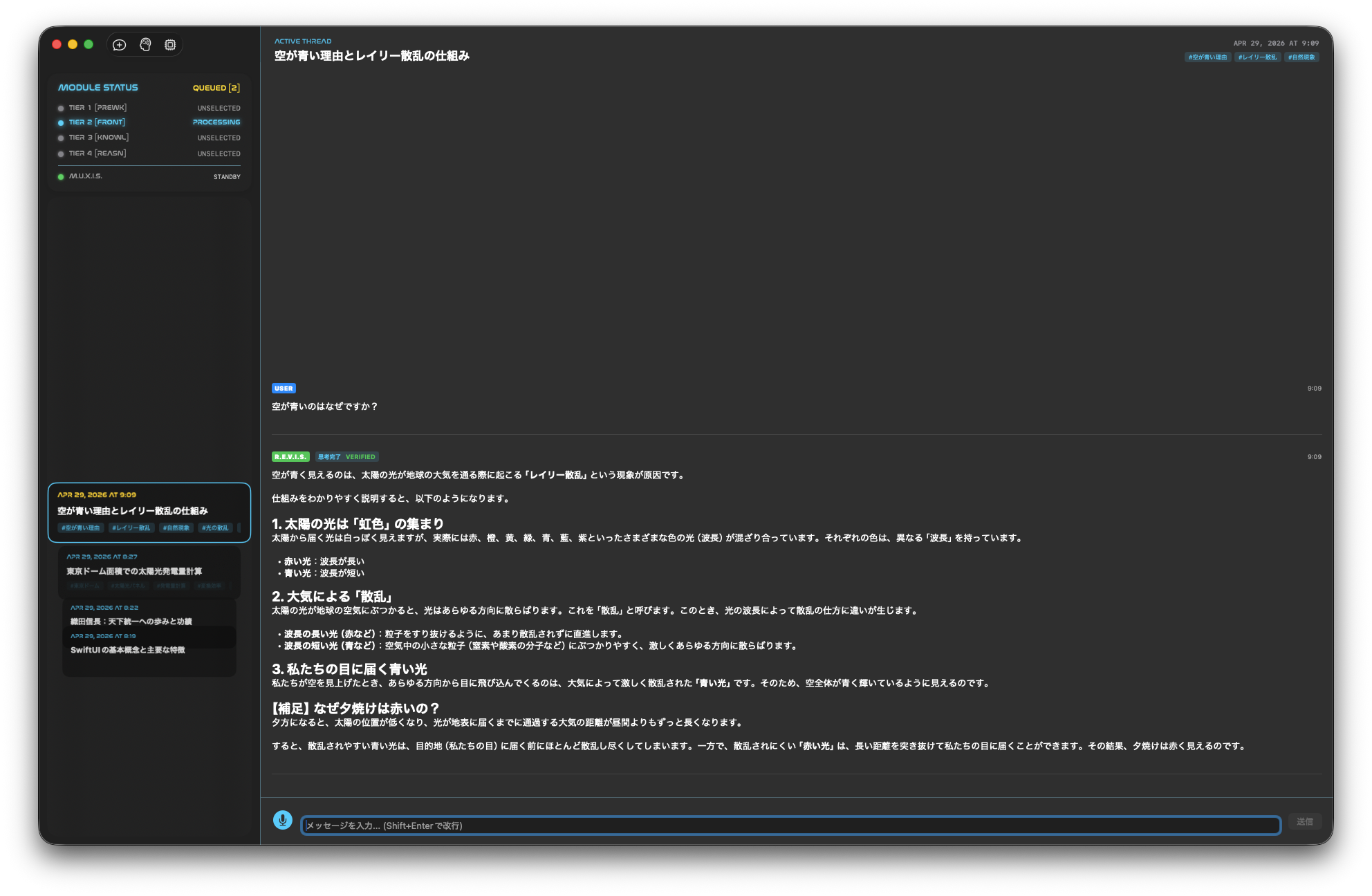Click the CPU chip icon

coord(170,45)
